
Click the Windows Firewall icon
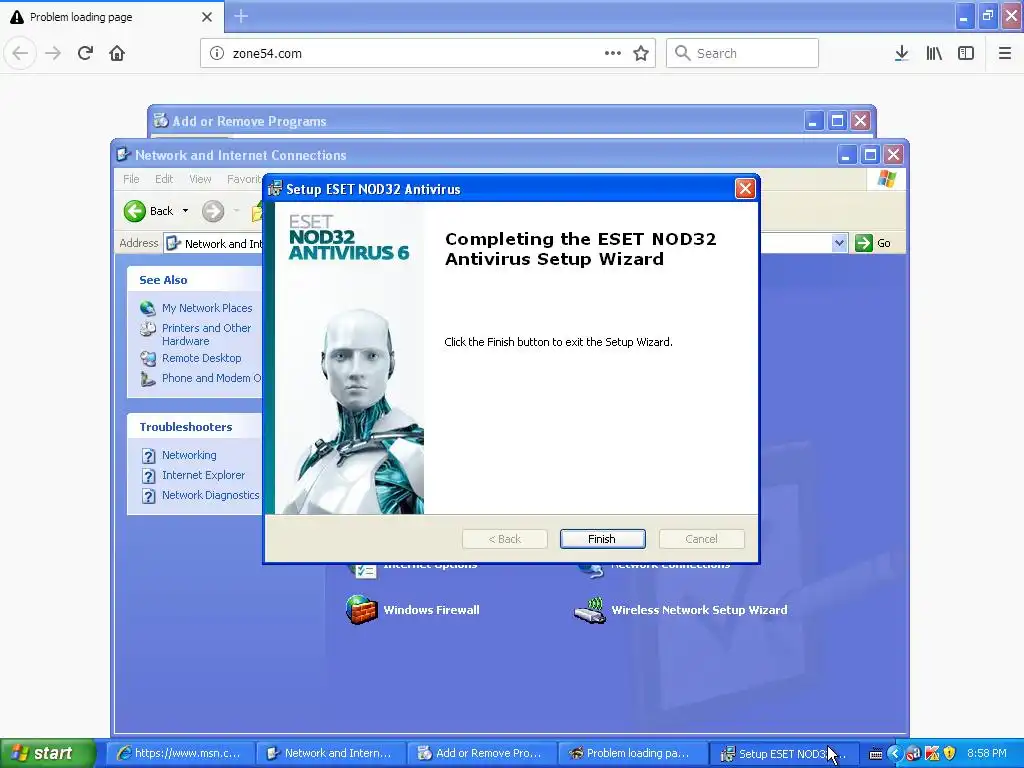pyautogui.click(x=362, y=610)
